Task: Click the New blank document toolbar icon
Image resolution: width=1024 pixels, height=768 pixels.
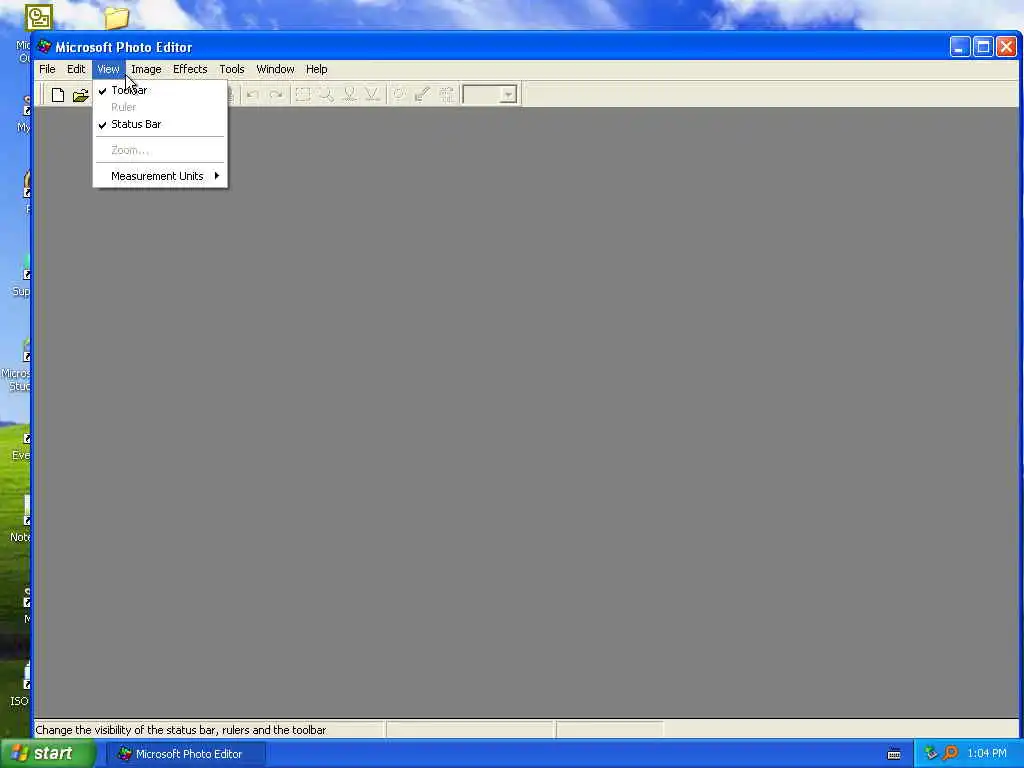Action: 57,95
